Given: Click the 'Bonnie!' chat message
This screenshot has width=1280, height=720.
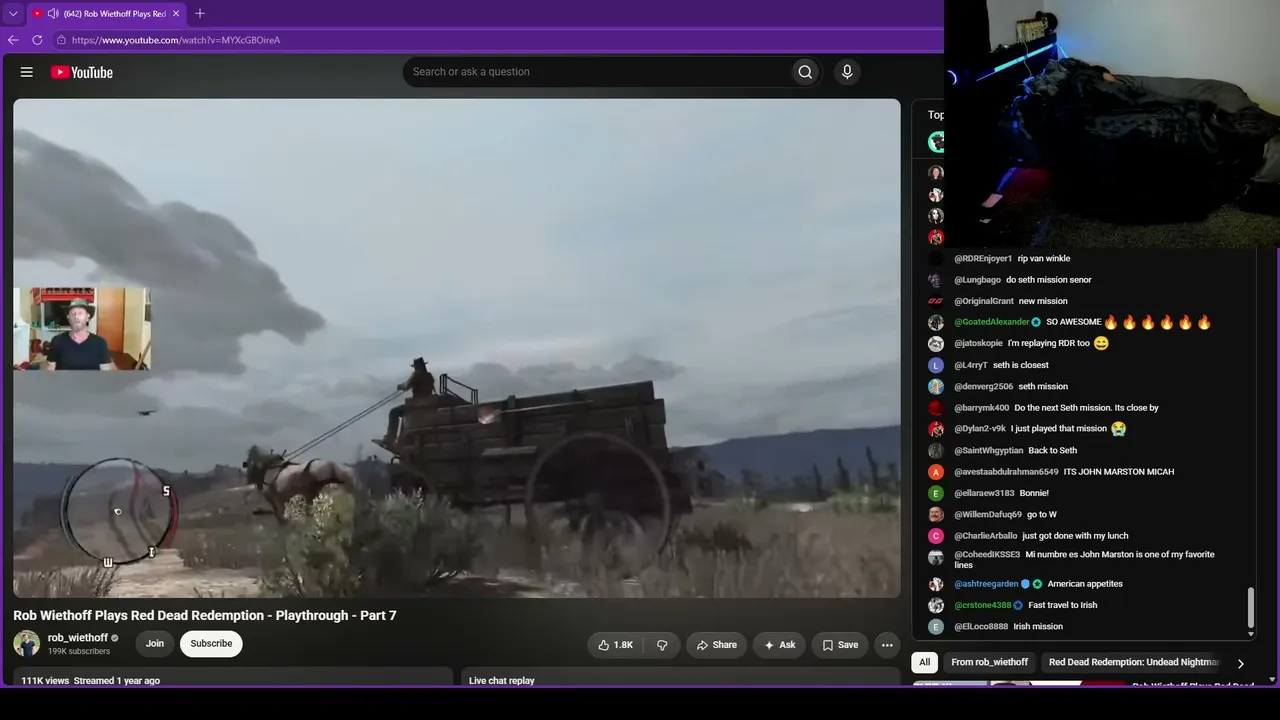Looking at the screenshot, I should (x=1034, y=493).
